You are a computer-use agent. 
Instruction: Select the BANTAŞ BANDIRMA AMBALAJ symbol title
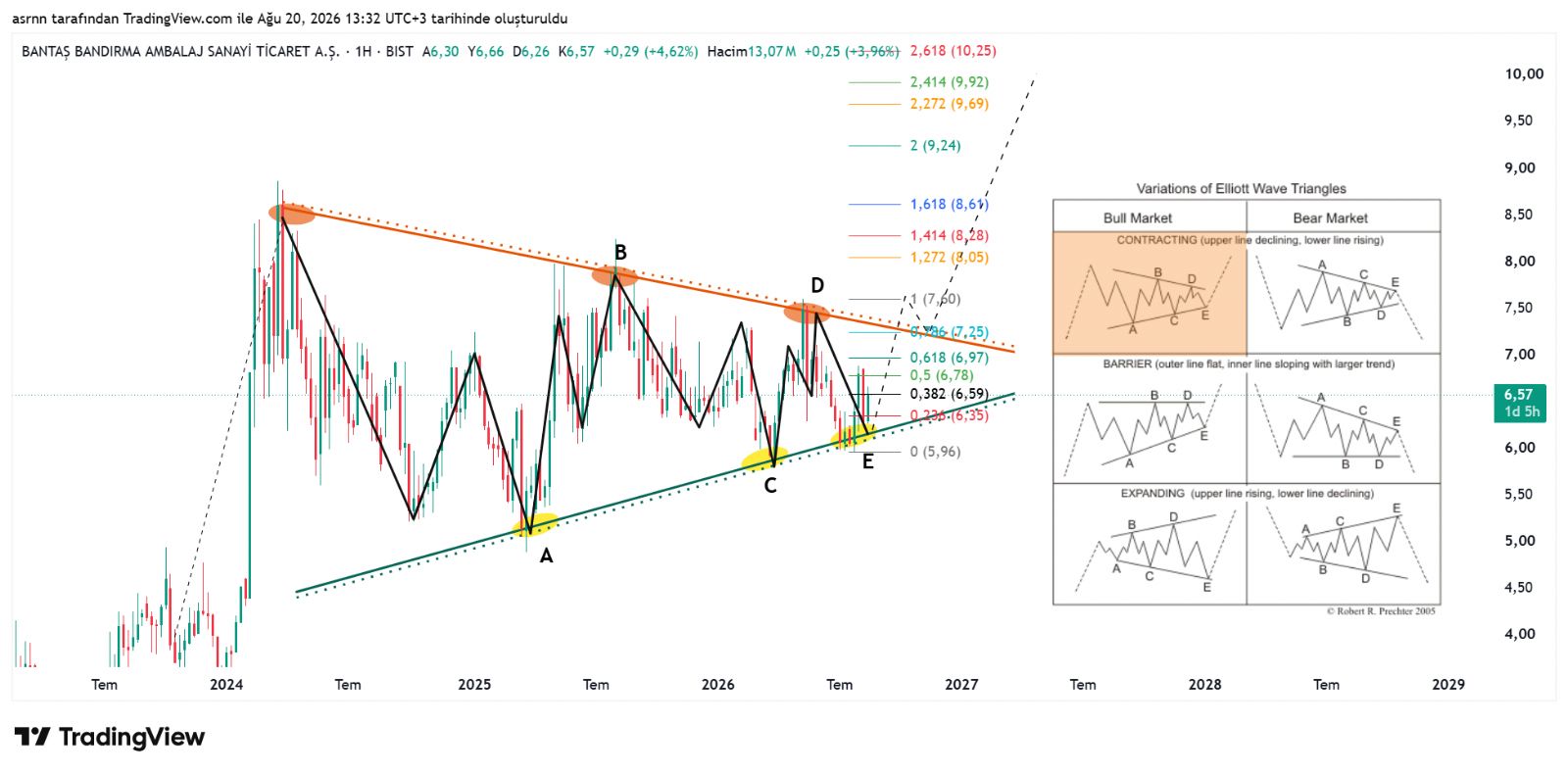180,52
